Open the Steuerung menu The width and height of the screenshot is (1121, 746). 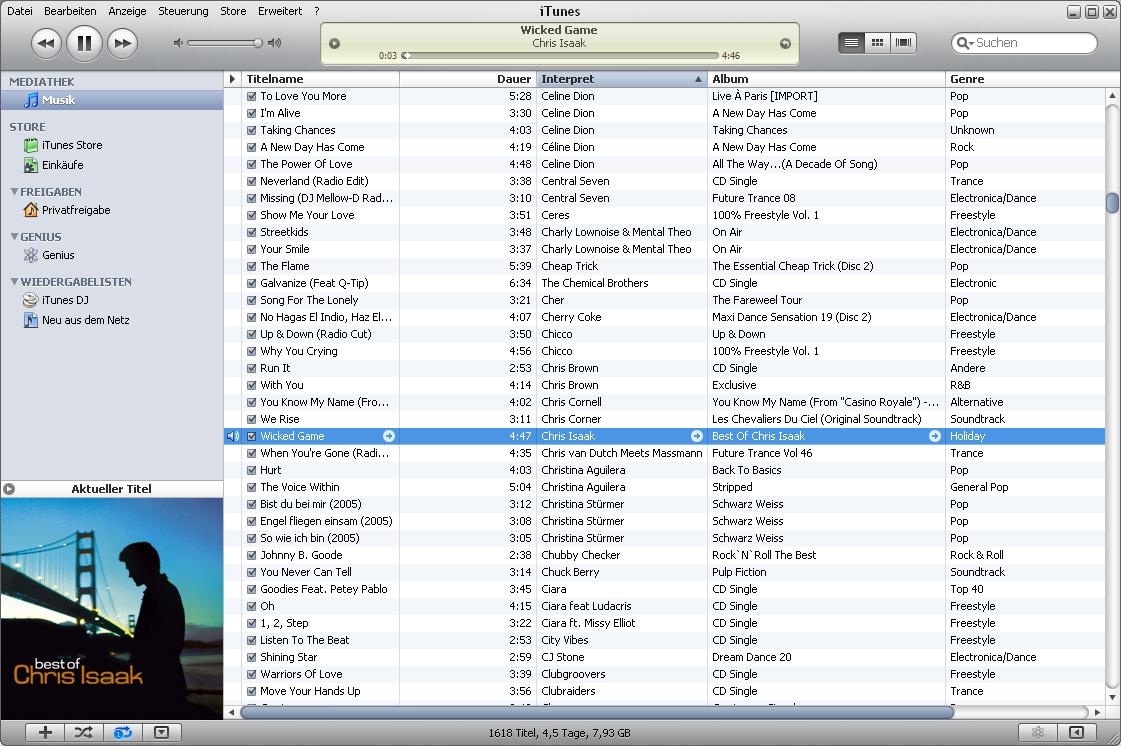point(183,11)
